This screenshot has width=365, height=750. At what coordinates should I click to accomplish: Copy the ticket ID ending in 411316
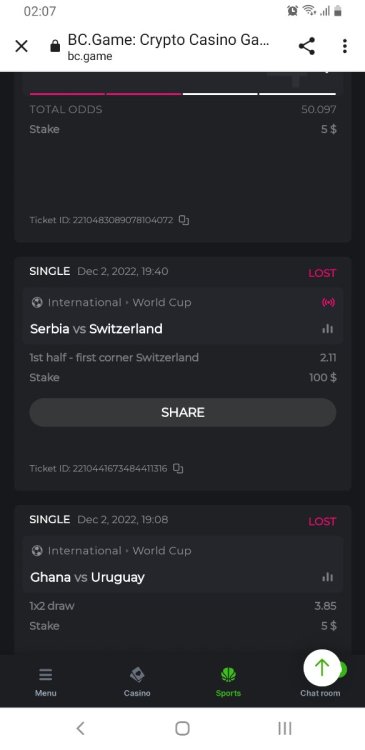click(x=178, y=468)
